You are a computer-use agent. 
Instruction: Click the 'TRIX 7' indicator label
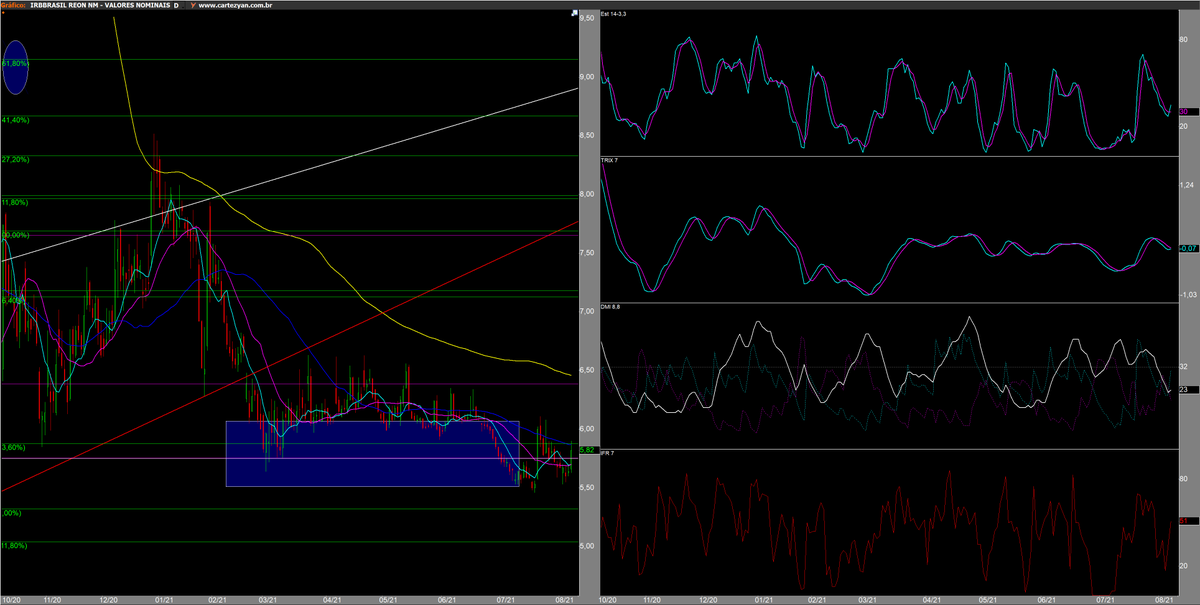pos(610,160)
